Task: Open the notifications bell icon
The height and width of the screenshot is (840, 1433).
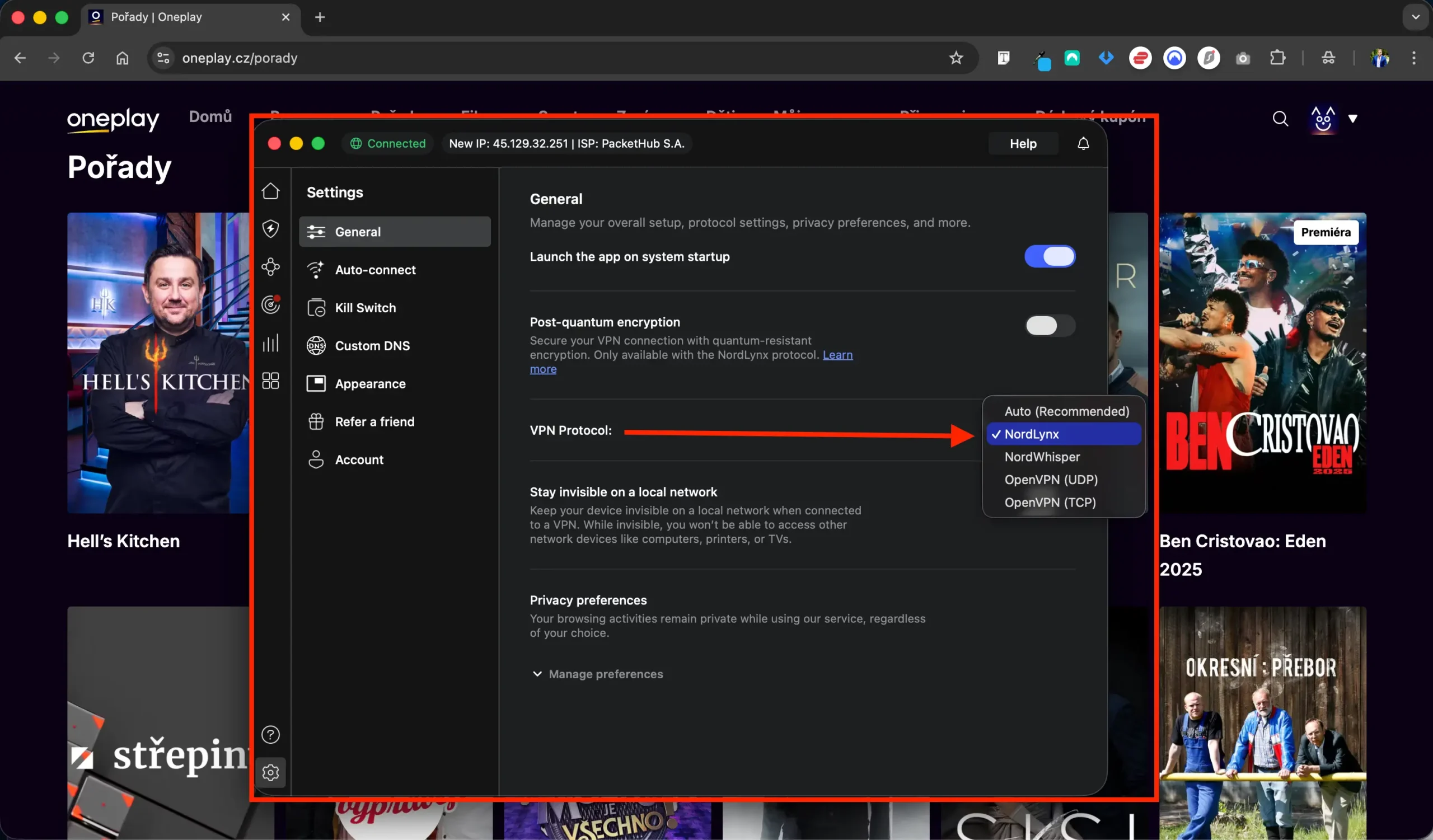Action: [x=1083, y=143]
